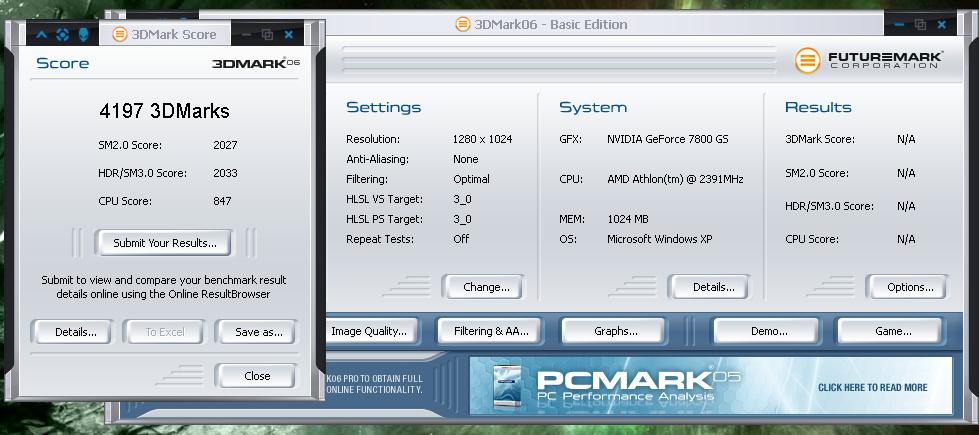Click the alien head icon in Score title bar
Screen dimensions: 979x435
[83, 35]
